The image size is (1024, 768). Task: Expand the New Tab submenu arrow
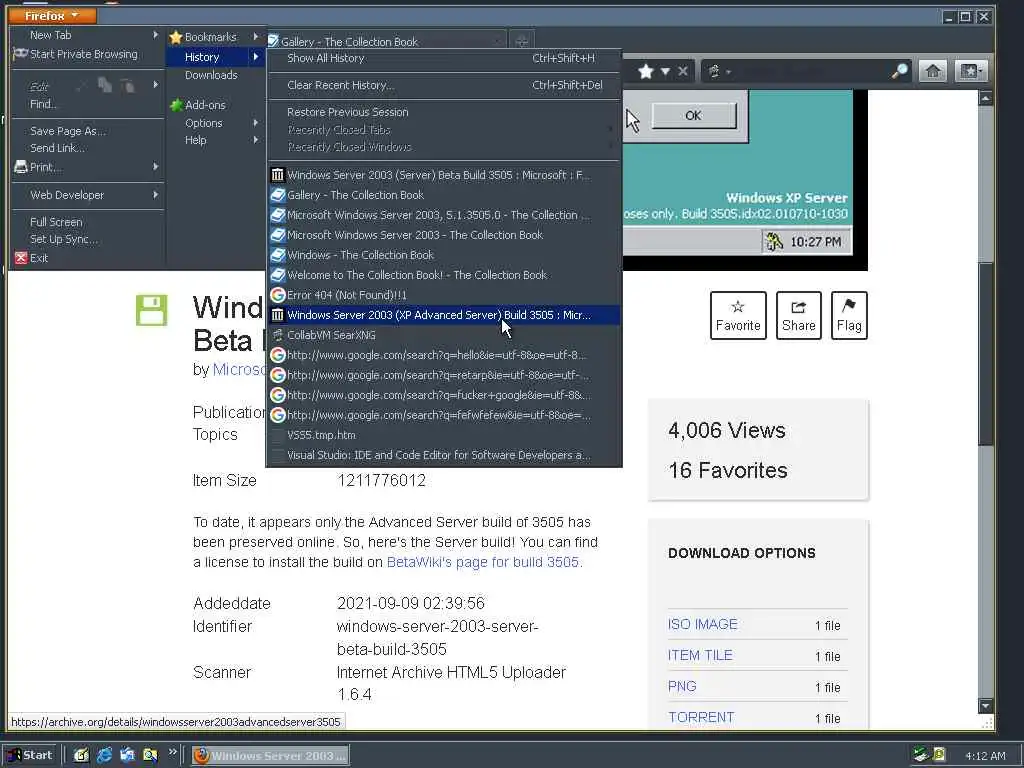click(x=155, y=35)
